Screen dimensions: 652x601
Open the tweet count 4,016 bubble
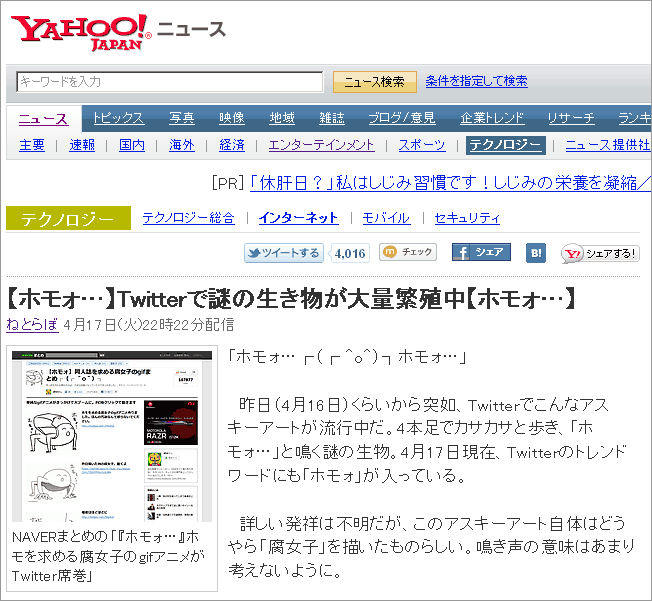[349, 253]
